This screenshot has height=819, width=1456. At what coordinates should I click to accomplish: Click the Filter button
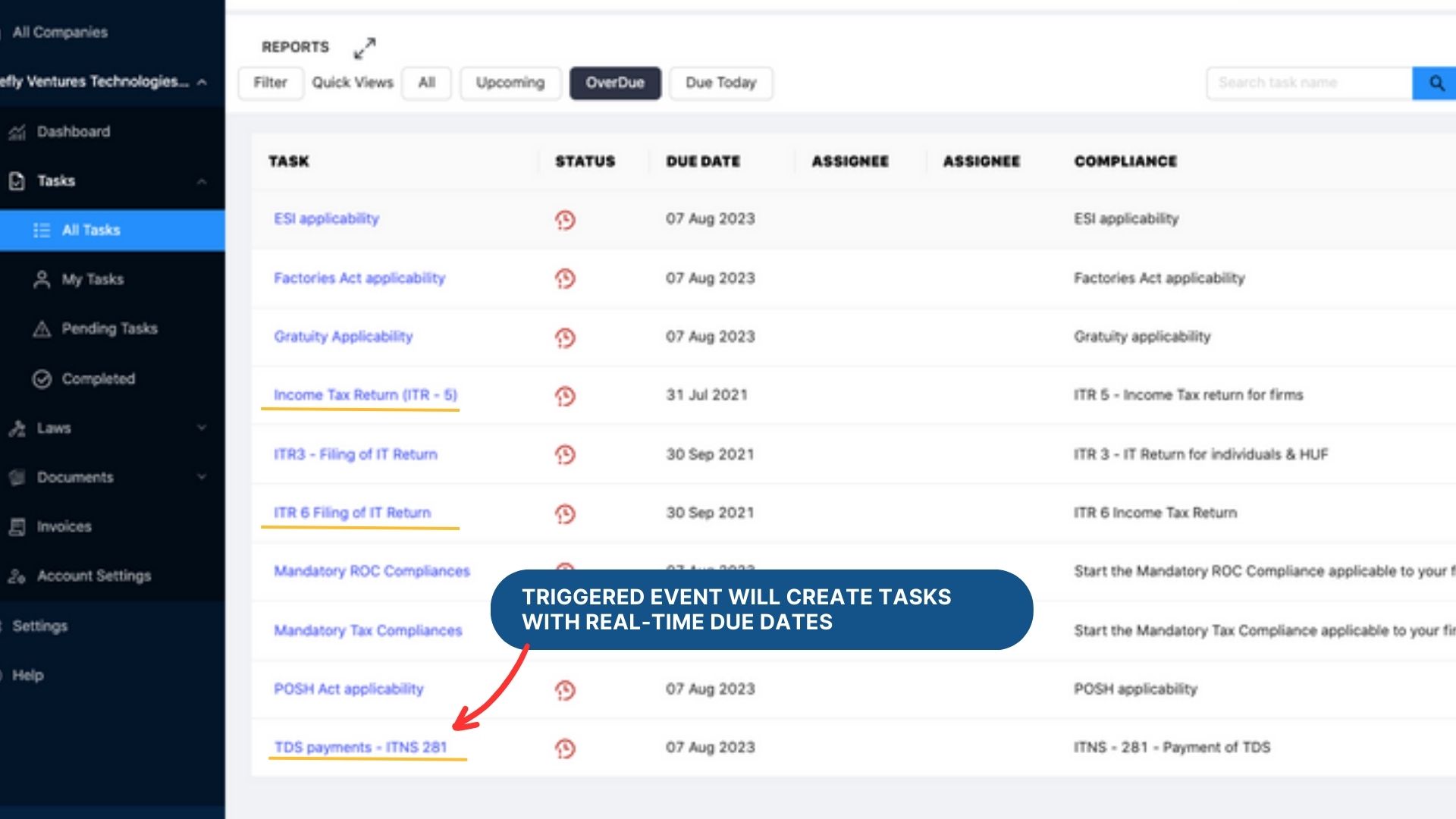pos(270,83)
